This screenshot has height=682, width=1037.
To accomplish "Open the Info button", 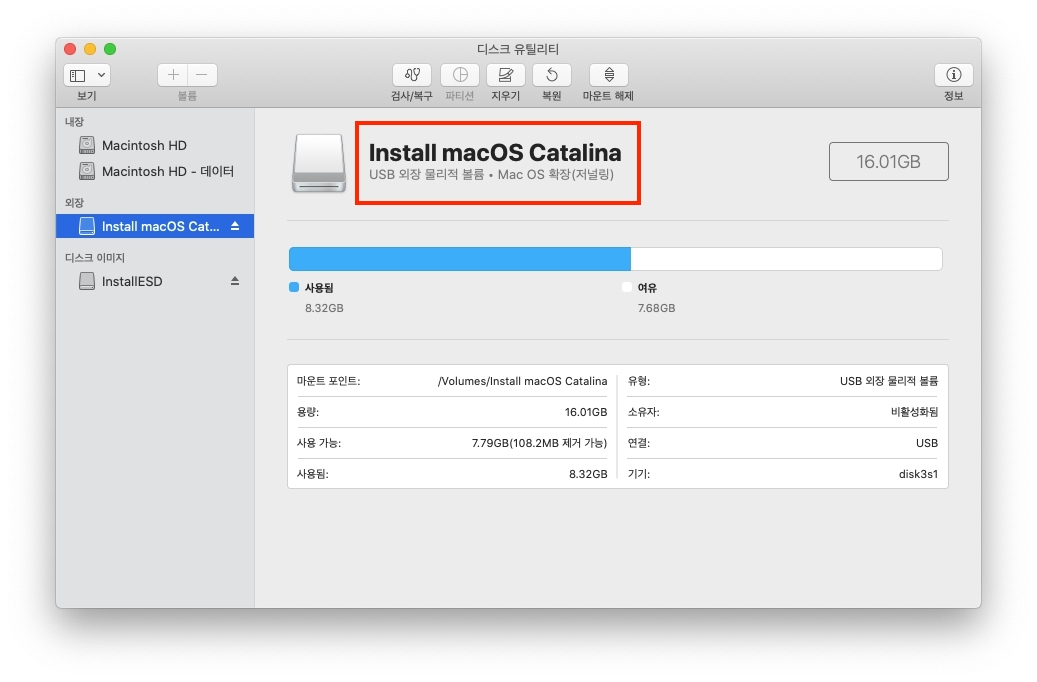I will pos(953,75).
